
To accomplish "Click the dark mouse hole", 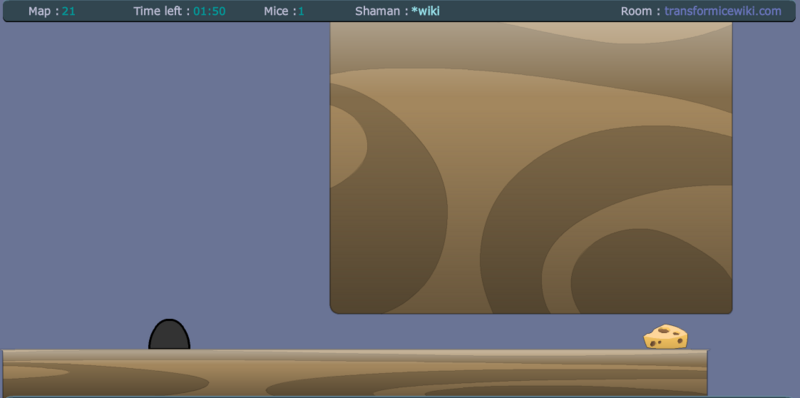I will click(169, 334).
